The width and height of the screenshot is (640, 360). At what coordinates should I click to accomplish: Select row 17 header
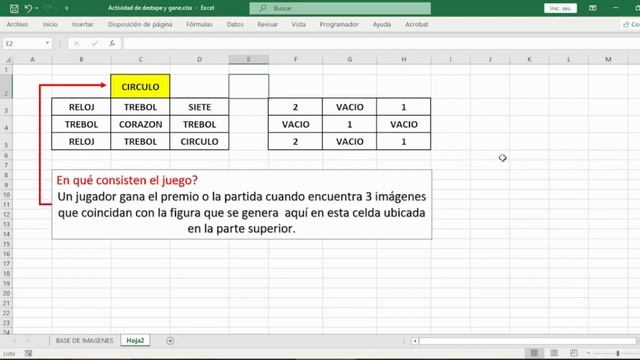(x=6, y=264)
